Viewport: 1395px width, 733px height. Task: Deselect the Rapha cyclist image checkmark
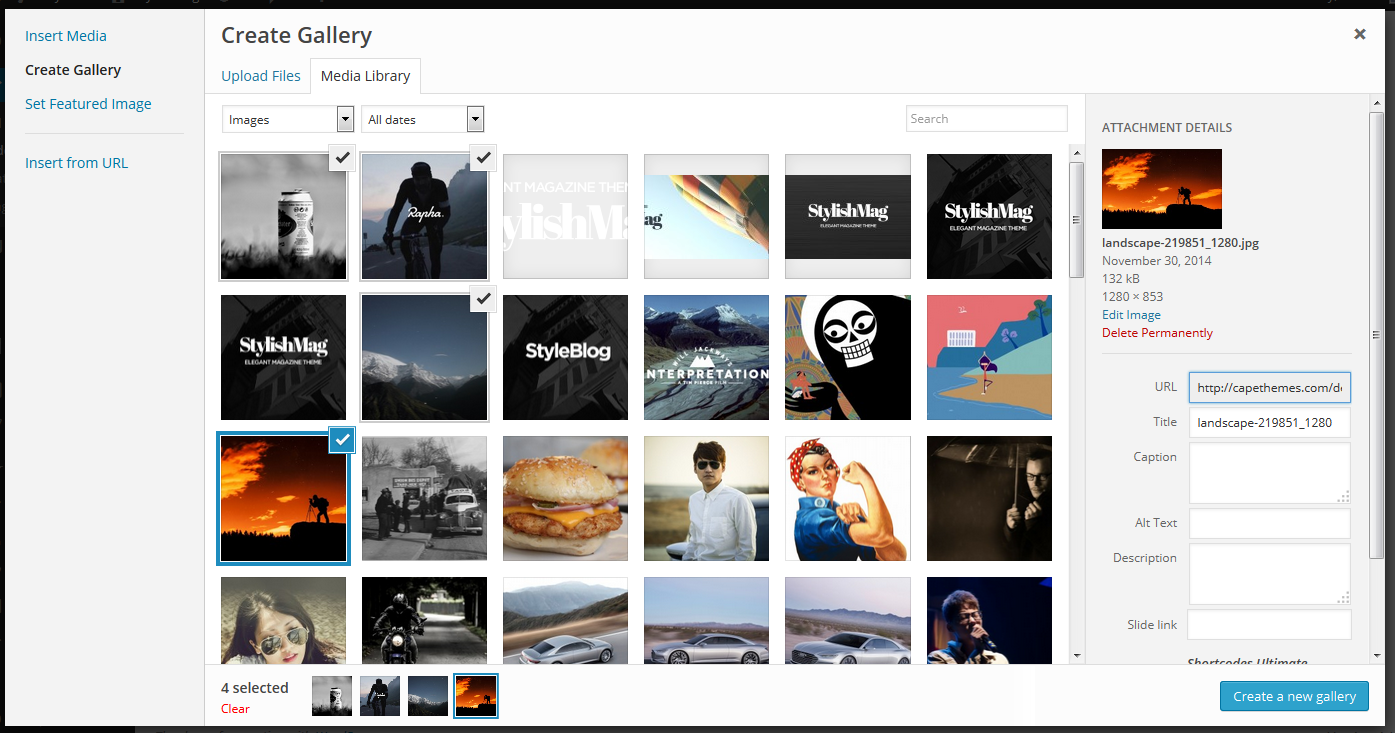pos(483,157)
